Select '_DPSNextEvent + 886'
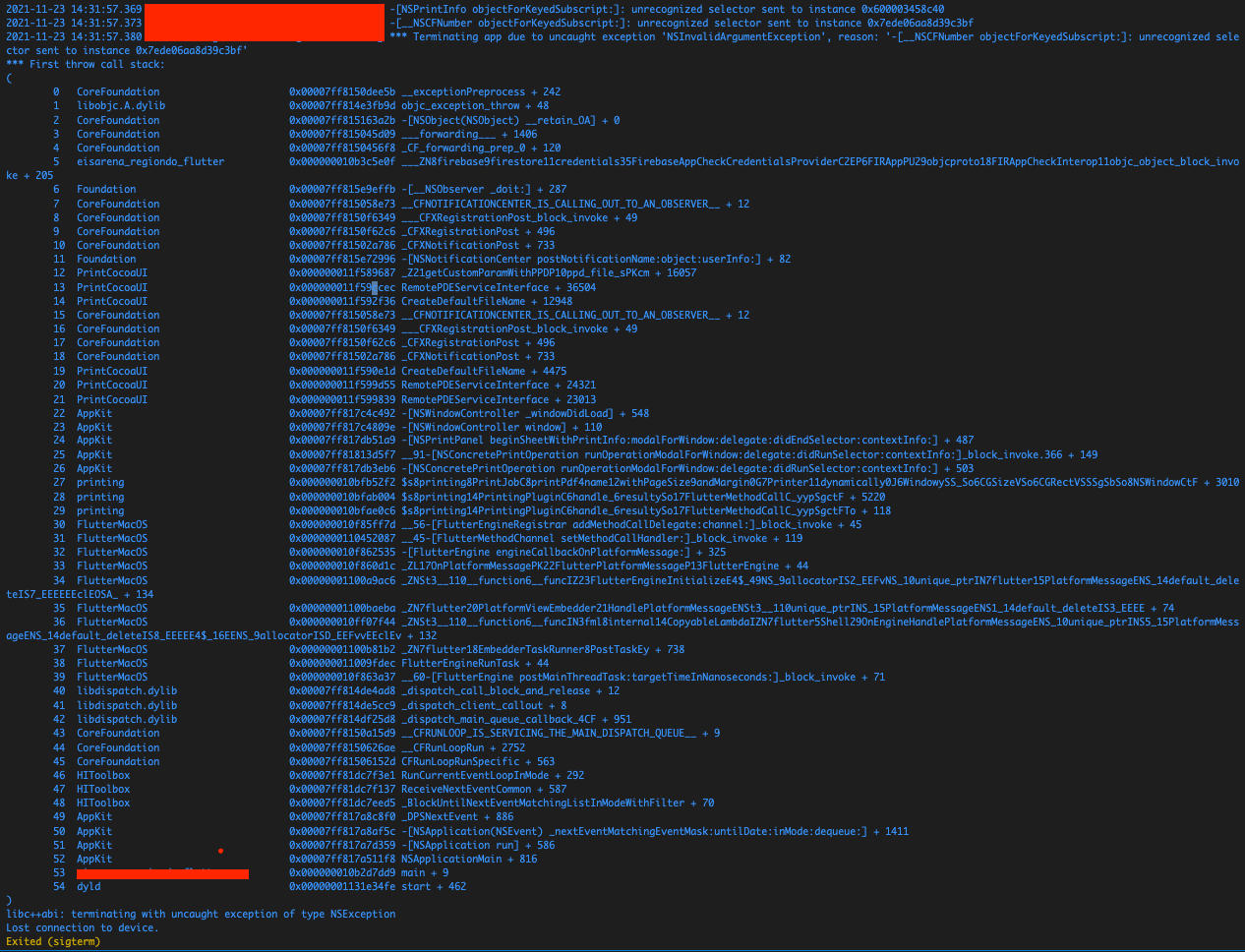Screen dimensions: 1245x952 [x=457, y=816]
